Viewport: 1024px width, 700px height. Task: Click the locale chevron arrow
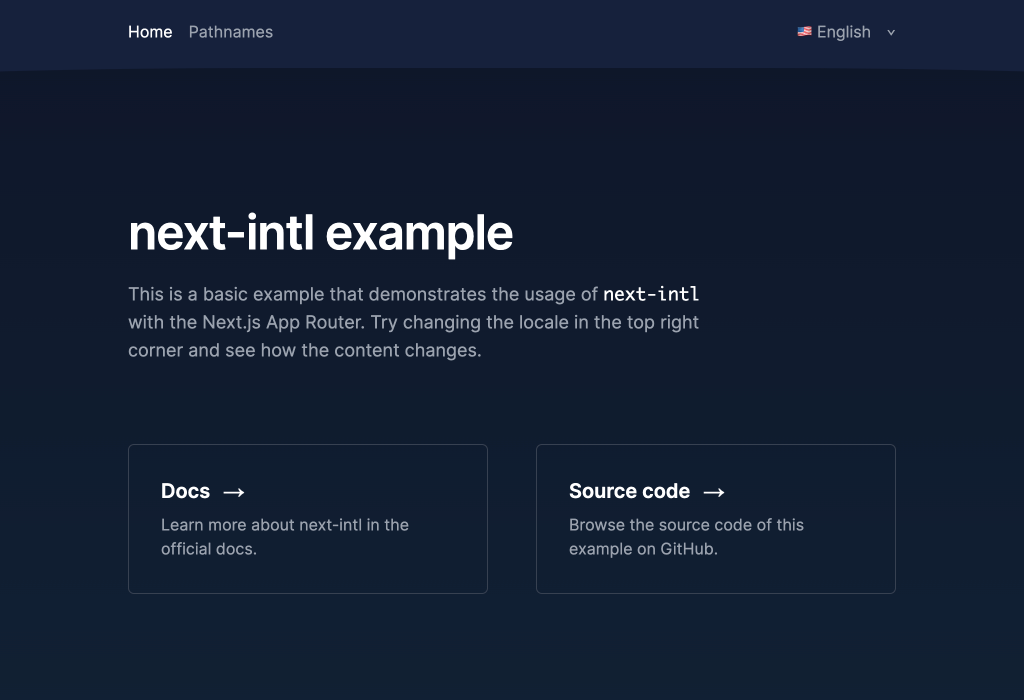(x=891, y=33)
